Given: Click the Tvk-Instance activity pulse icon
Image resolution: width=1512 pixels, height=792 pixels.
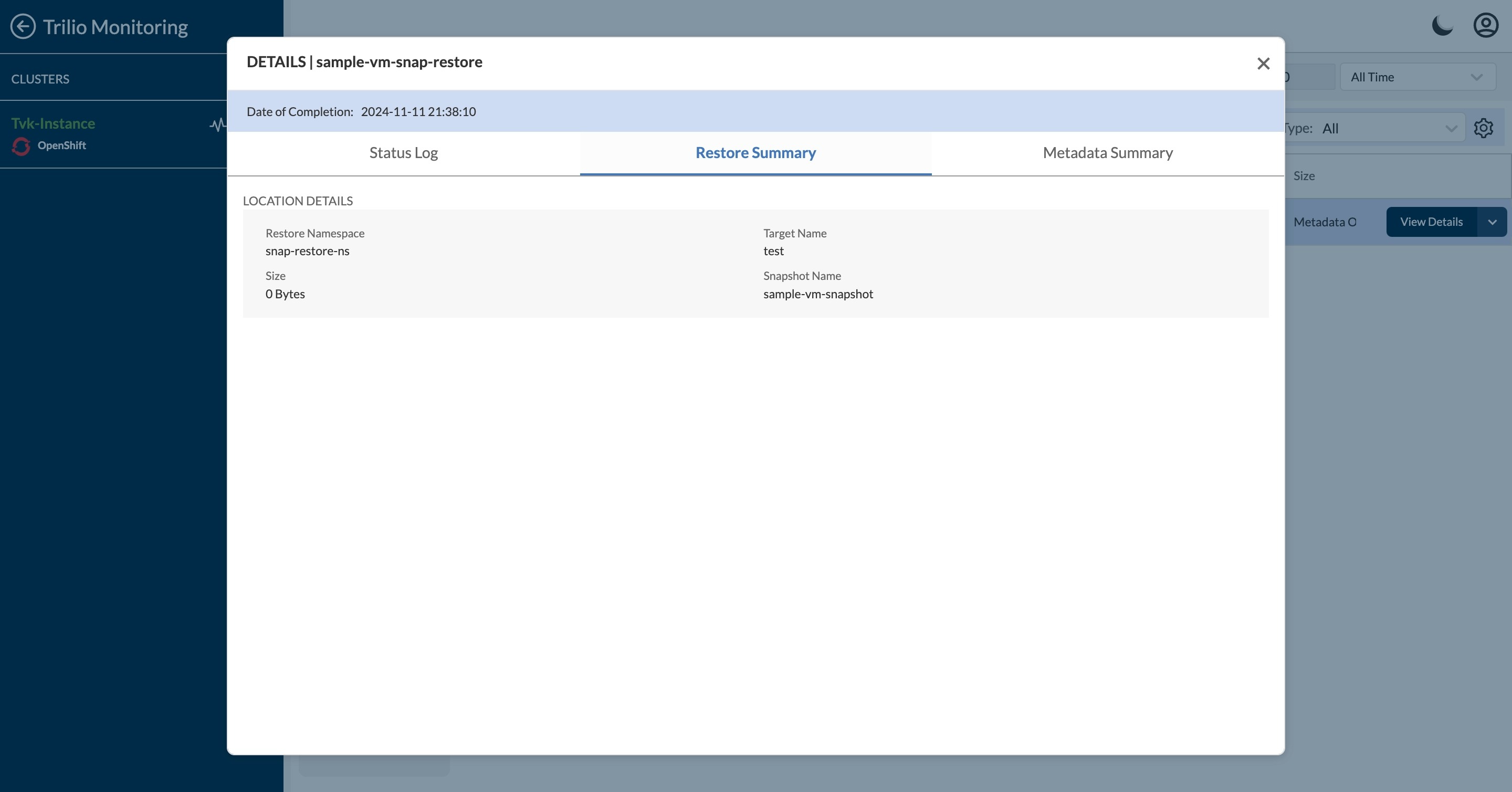Looking at the screenshot, I should [x=218, y=124].
